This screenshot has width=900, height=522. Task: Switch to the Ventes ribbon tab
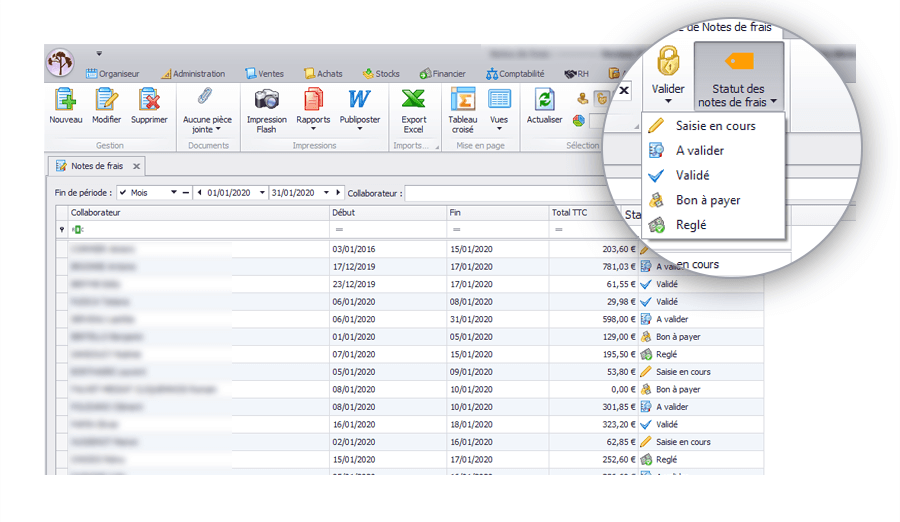[265, 73]
